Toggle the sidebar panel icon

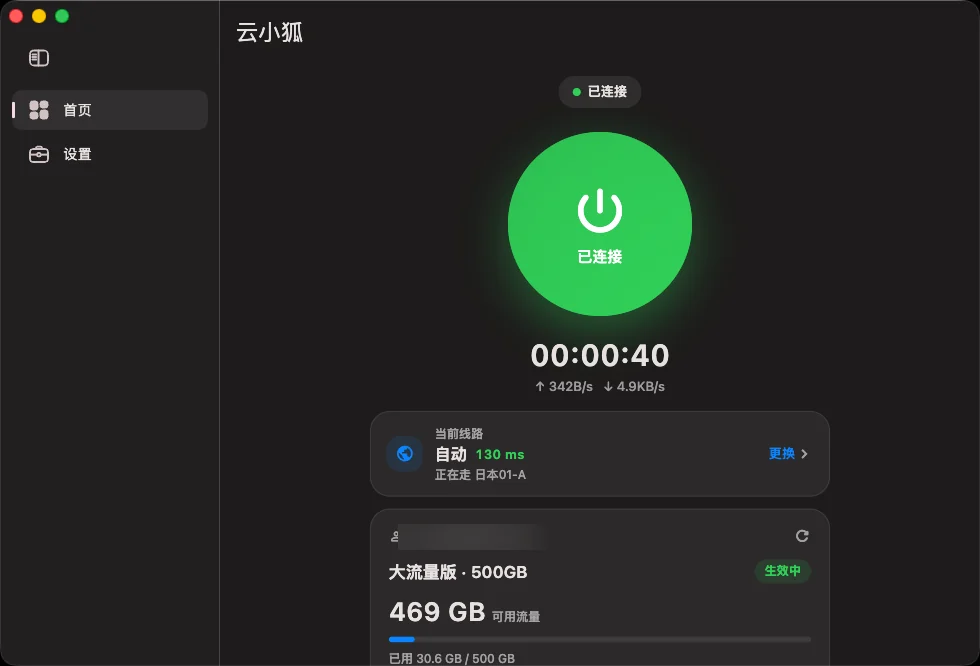point(39,58)
